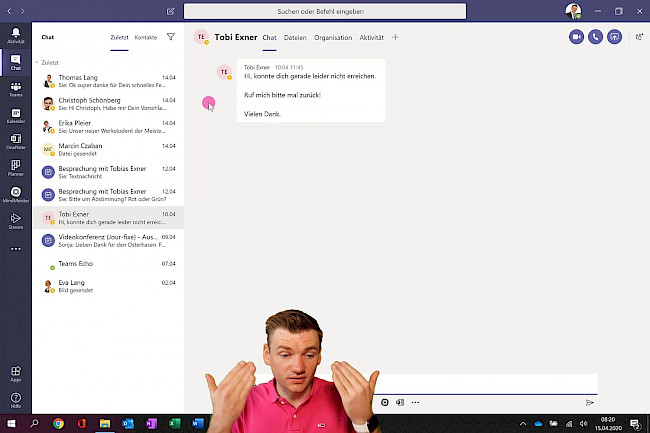Open the profile picture menu

point(573,11)
